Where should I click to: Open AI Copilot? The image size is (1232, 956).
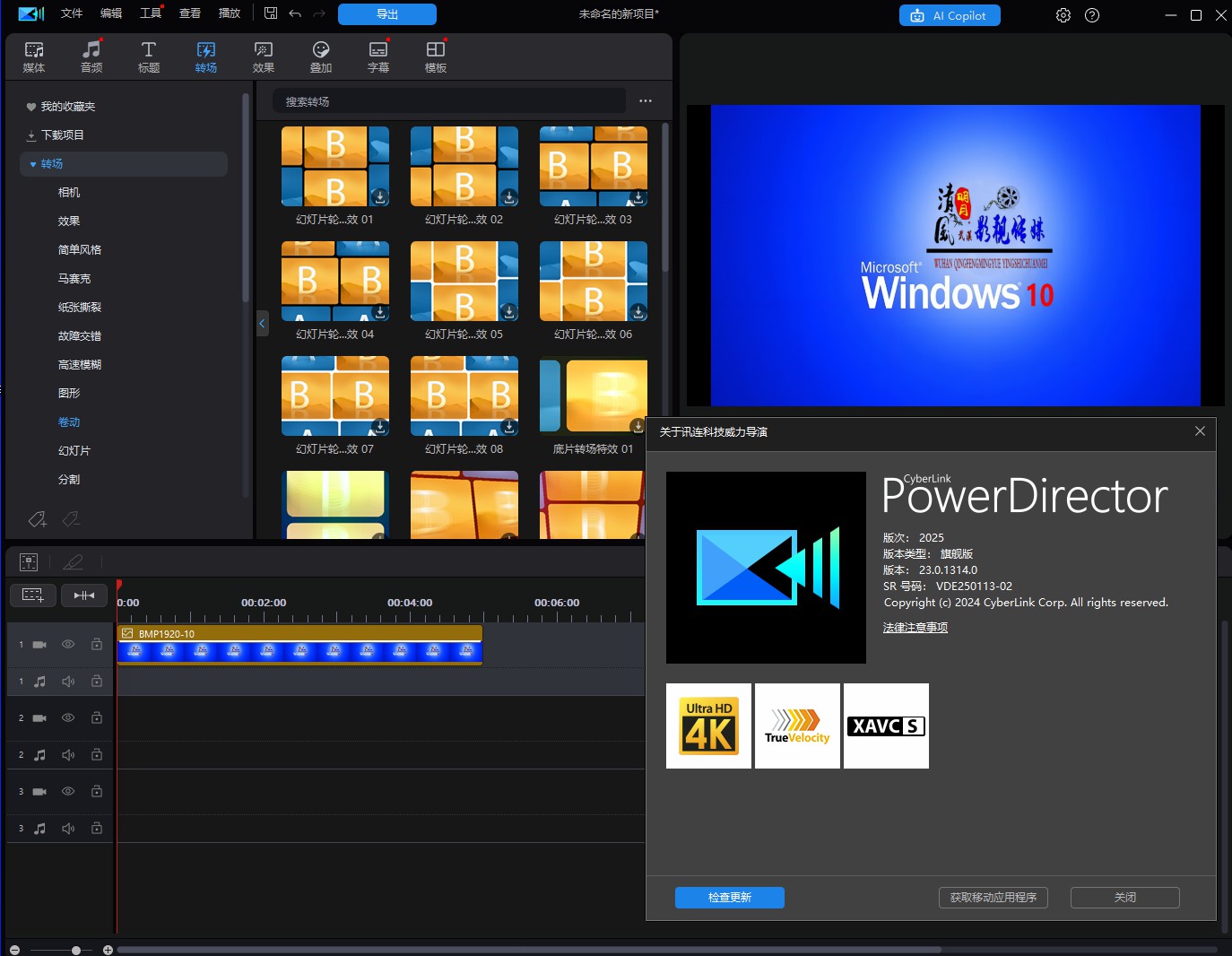(950, 15)
